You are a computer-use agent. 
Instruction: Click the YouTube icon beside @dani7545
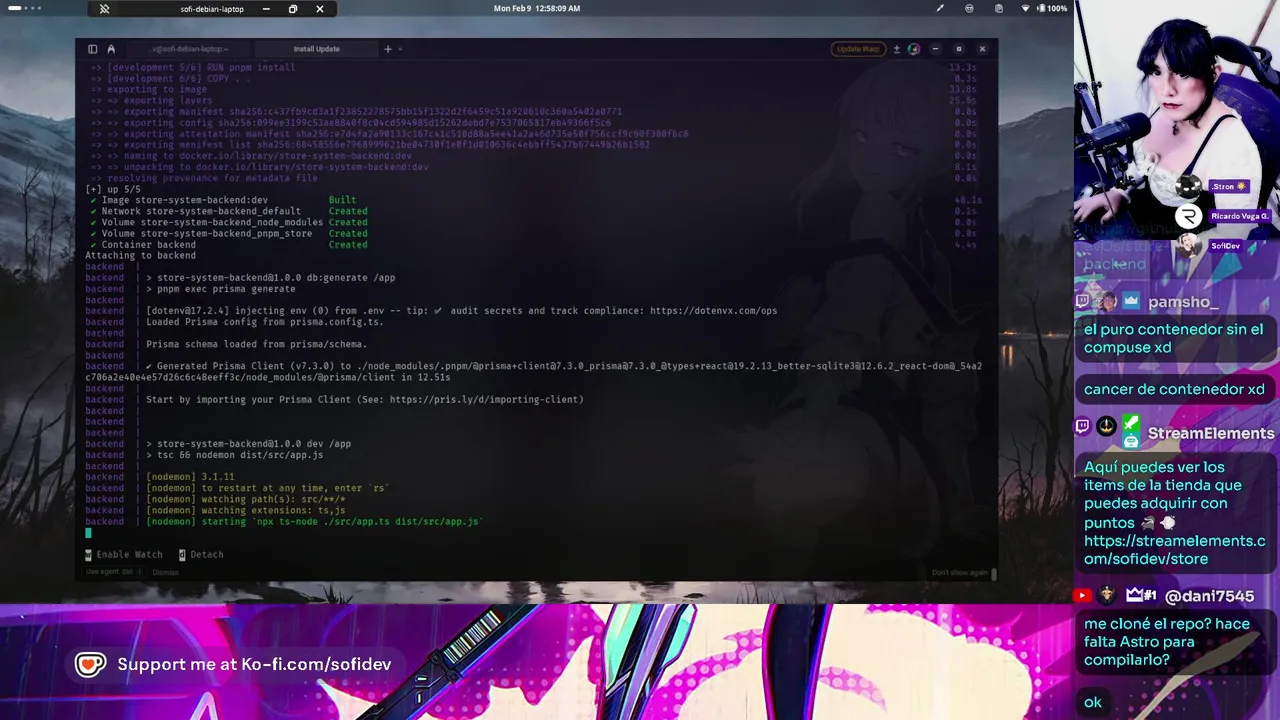pyautogui.click(x=1082, y=596)
